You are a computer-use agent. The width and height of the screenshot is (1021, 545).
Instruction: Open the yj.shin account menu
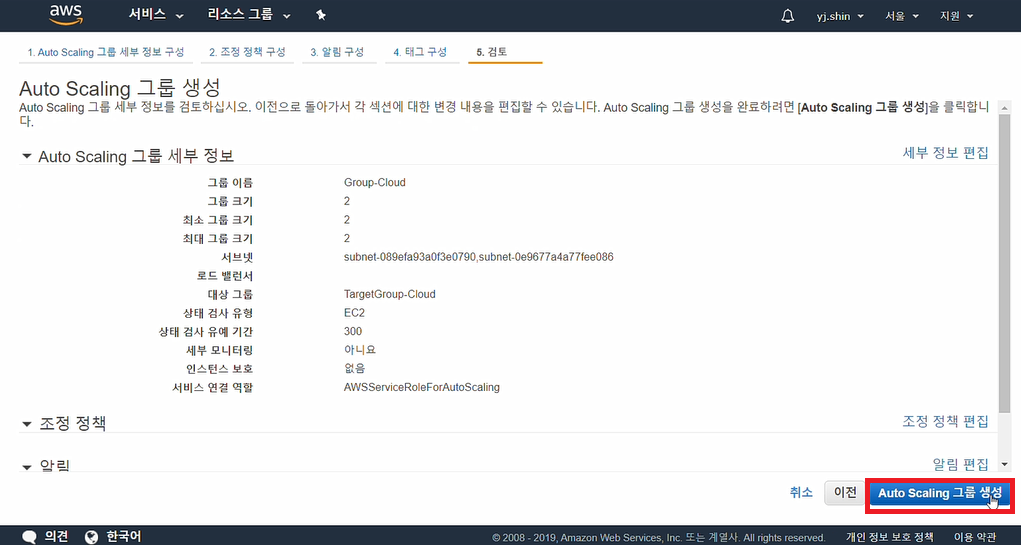click(840, 16)
